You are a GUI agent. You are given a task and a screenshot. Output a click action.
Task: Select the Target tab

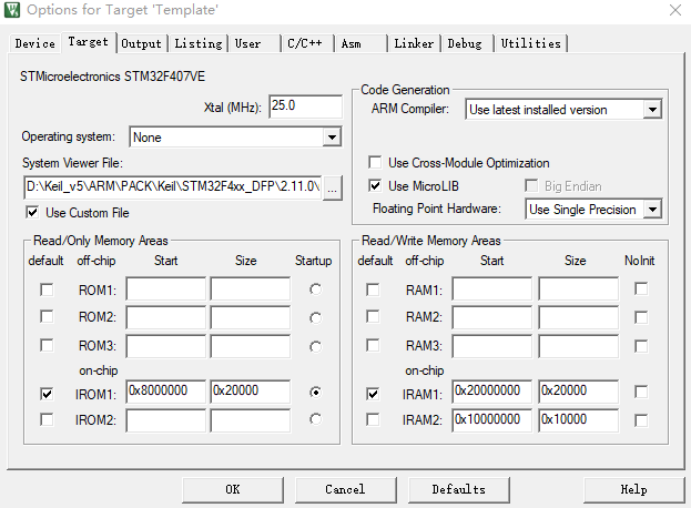point(88,42)
